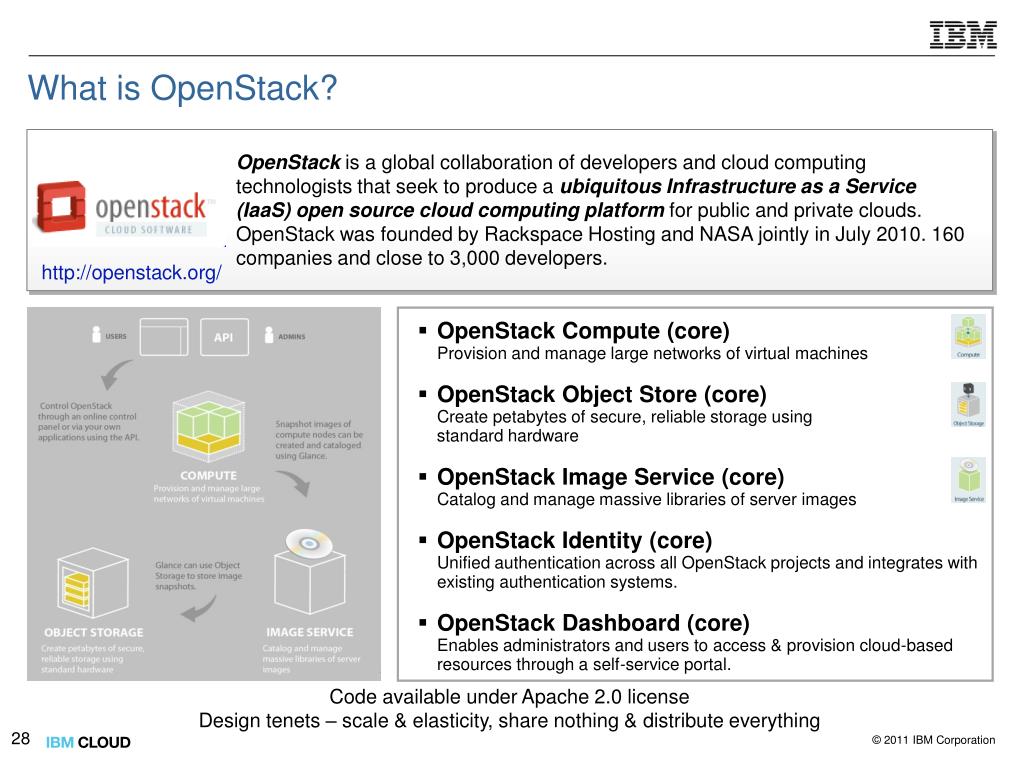Click the Object Storage icon beside Object Store
The height and width of the screenshot is (768, 1024).
pyautogui.click(x=968, y=405)
